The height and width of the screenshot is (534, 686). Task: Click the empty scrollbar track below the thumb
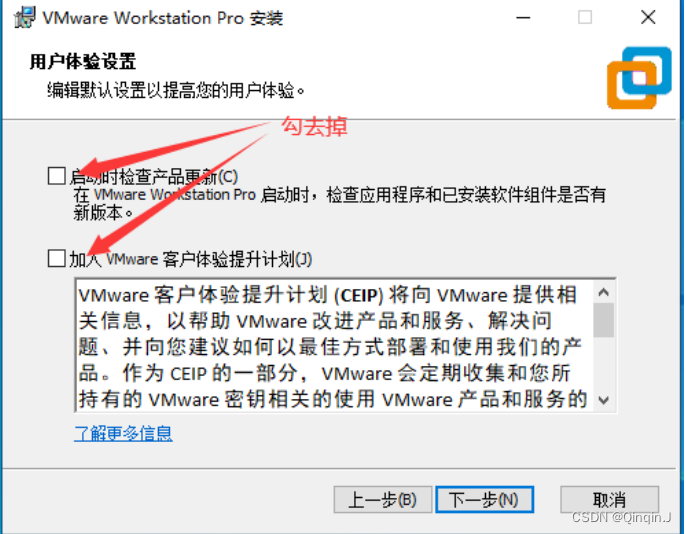[x=604, y=363]
